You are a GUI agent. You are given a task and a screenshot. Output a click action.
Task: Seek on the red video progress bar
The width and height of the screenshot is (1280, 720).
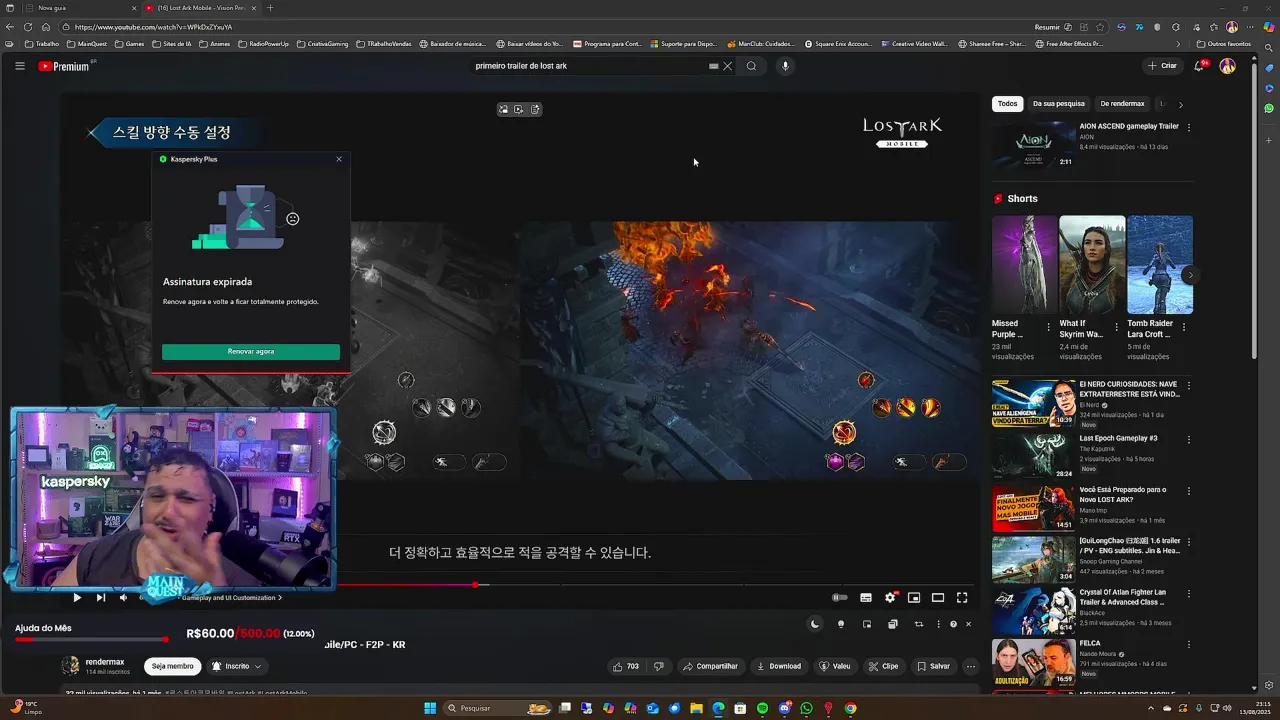(655, 585)
